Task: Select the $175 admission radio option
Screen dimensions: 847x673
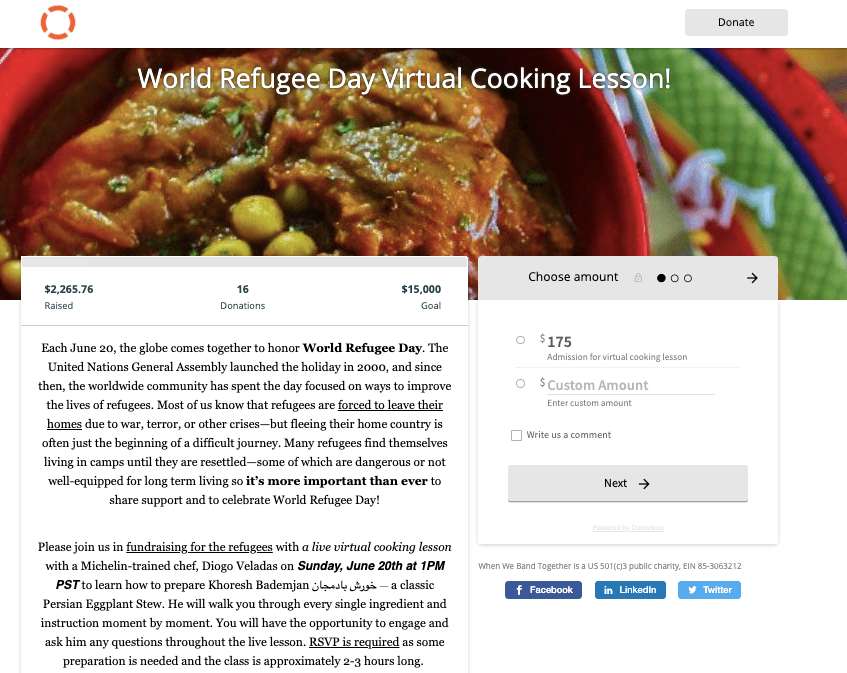Action: point(520,340)
